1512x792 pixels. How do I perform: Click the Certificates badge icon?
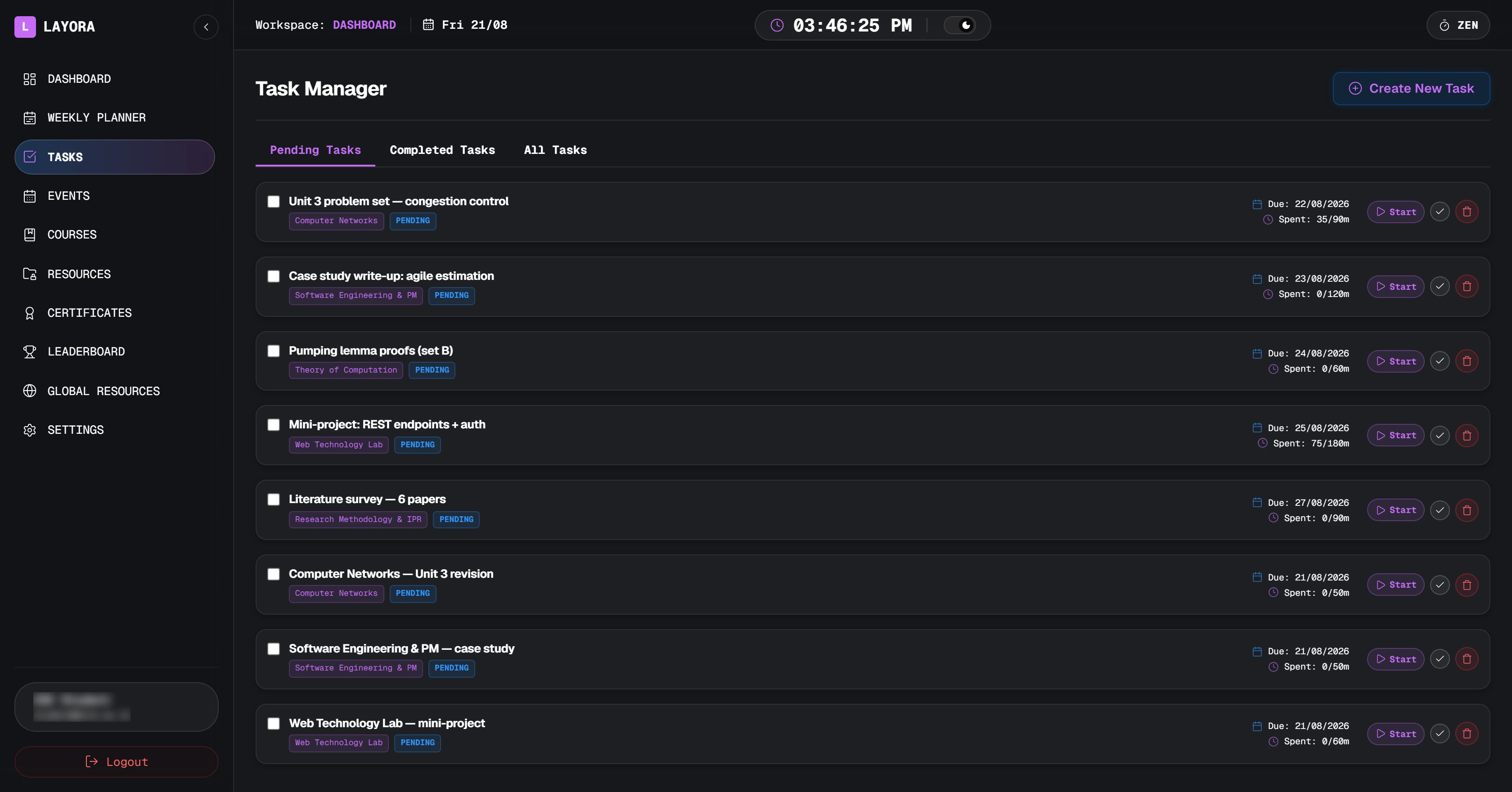click(x=29, y=313)
